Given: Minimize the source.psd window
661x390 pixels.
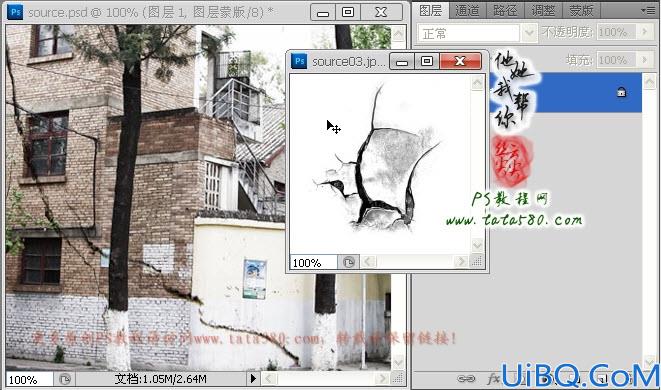Looking at the screenshot, I should [x=323, y=12].
